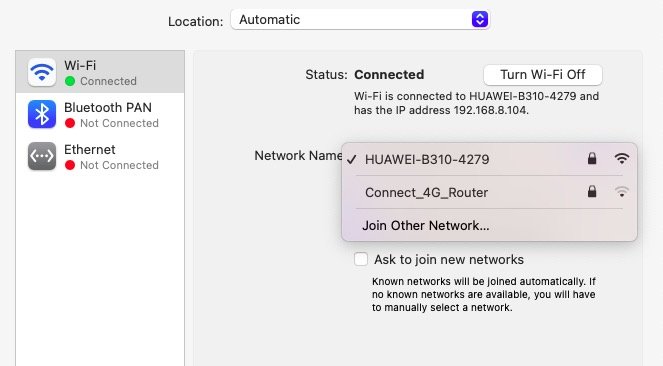Click the Status Connected text
The image size is (663, 366).
pos(389,74)
